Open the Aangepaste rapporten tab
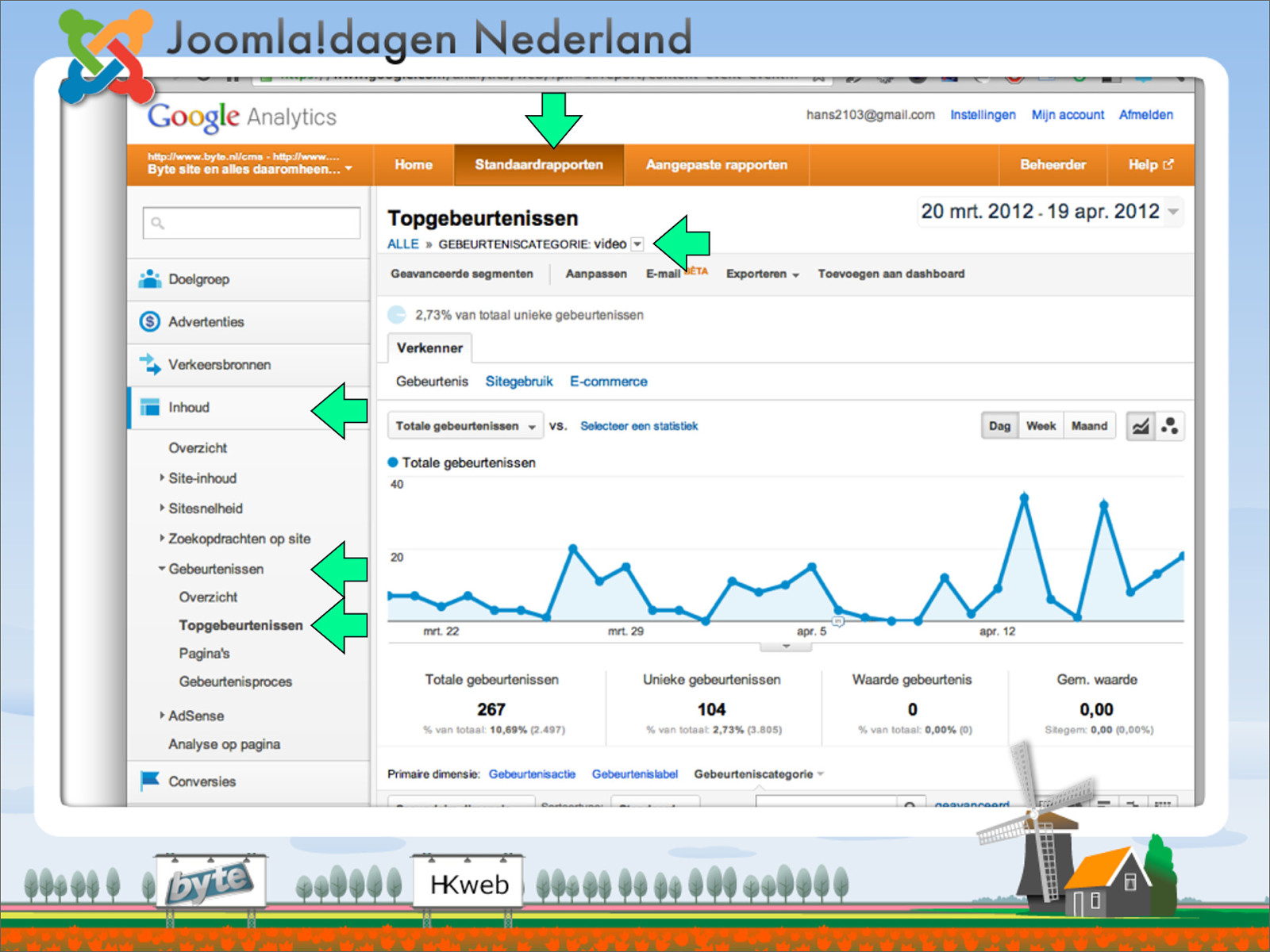The width and height of the screenshot is (1270, 952). tap(717, 164)
